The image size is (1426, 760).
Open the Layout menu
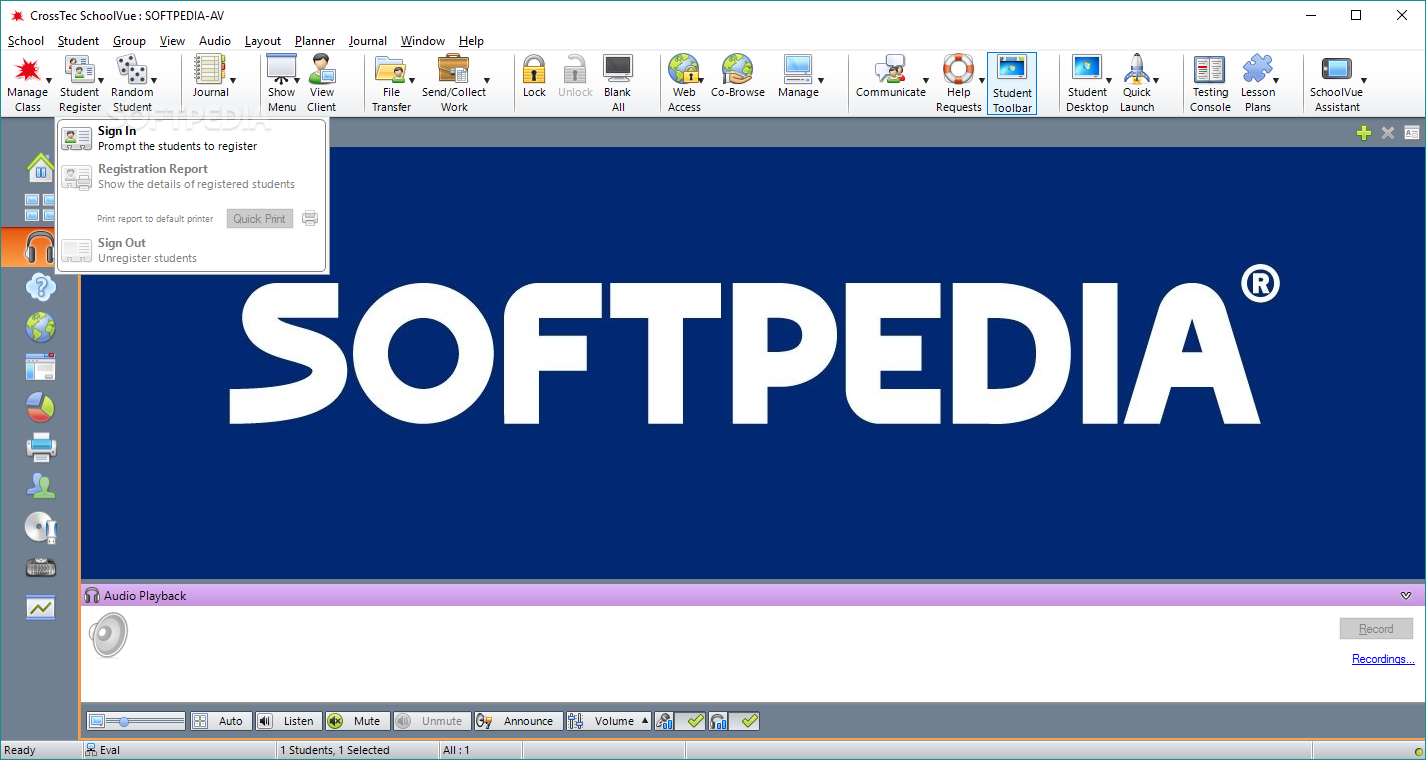pyautogui.click(x=263, y=41)
